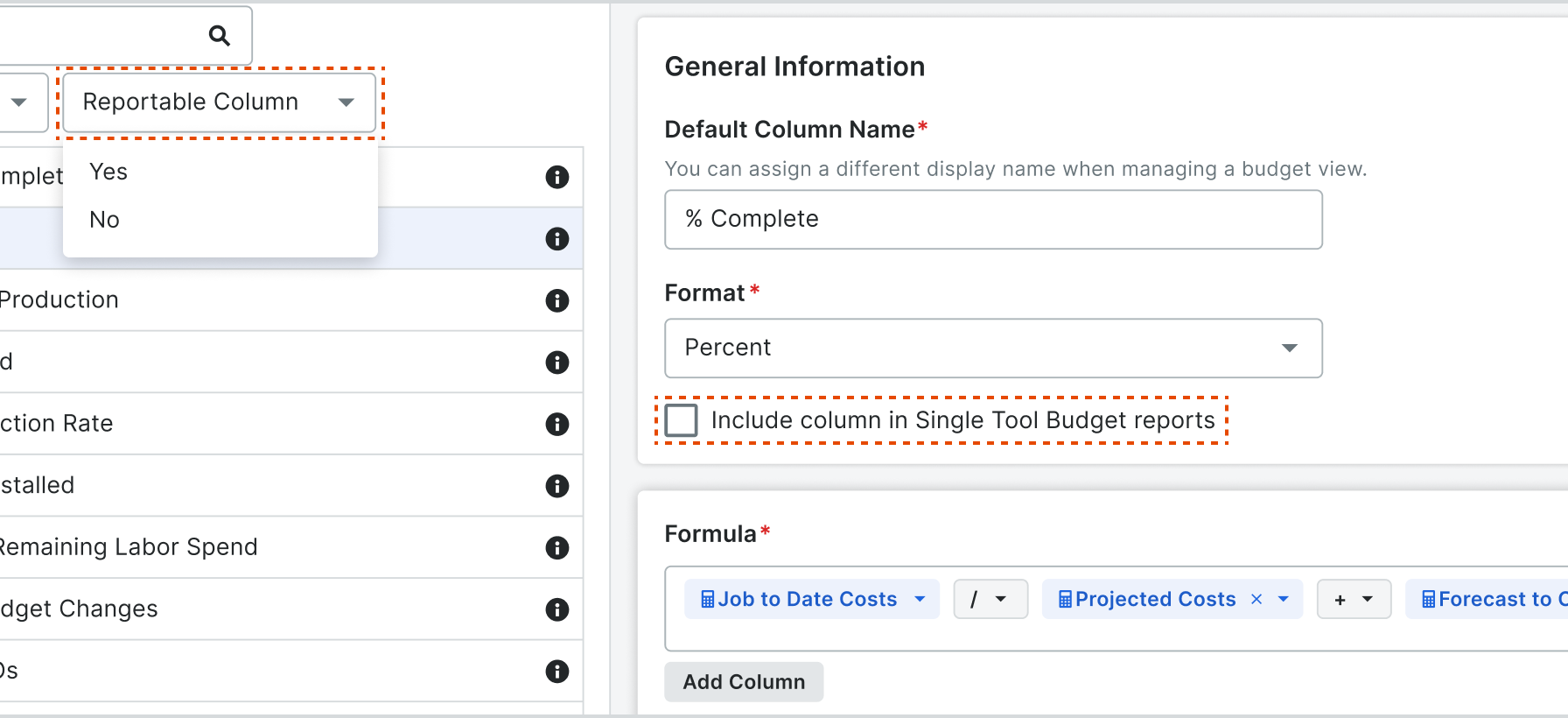Expand the Format Percent dropdown

coord(993,348)
